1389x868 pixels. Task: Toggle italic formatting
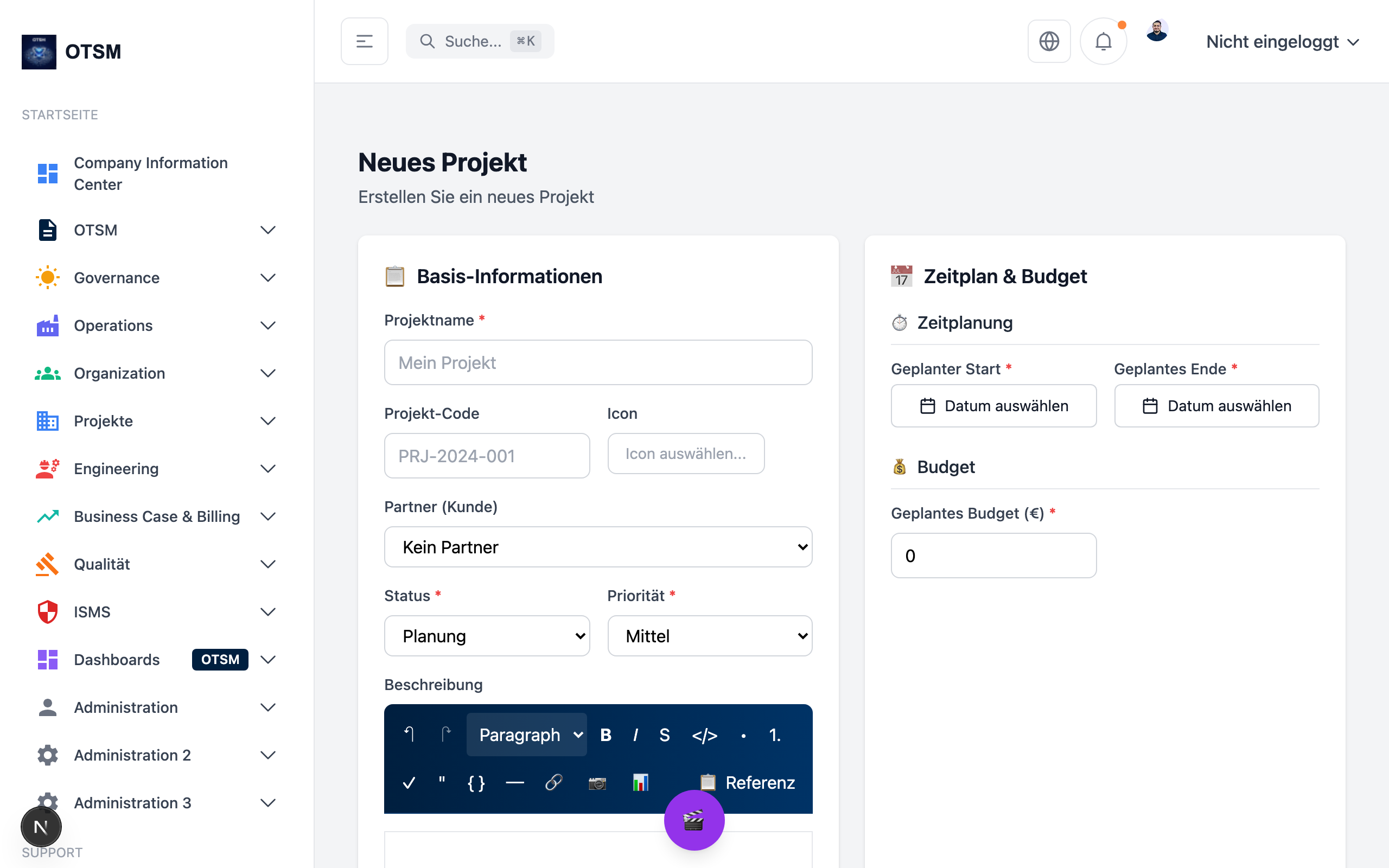pyautogui.click(x=635, y=735)
